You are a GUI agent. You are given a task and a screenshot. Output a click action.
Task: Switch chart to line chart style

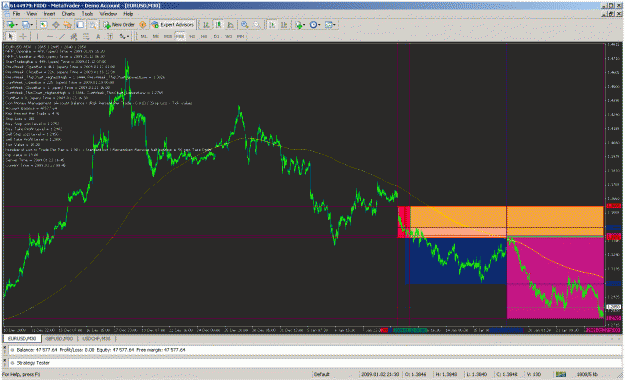[230, 25]
